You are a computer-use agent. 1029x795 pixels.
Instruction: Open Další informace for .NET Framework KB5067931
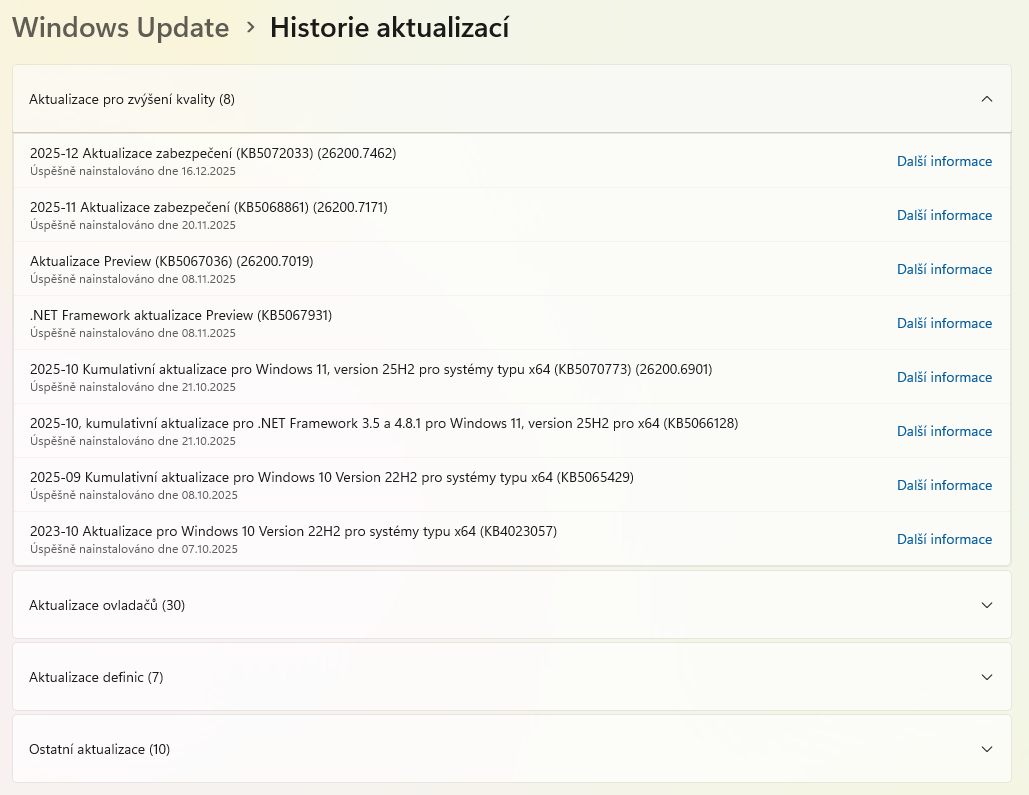point(944,323)
